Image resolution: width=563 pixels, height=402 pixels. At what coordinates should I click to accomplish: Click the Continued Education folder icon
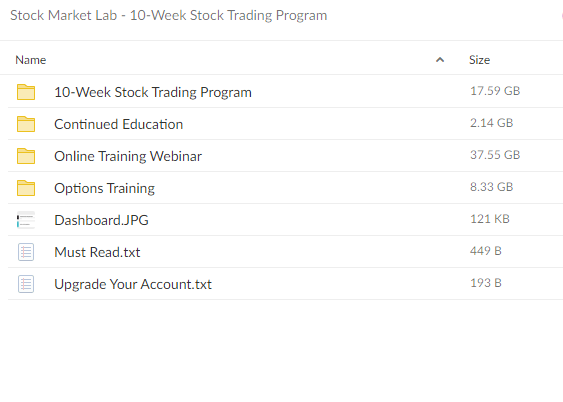coord(26,124)
